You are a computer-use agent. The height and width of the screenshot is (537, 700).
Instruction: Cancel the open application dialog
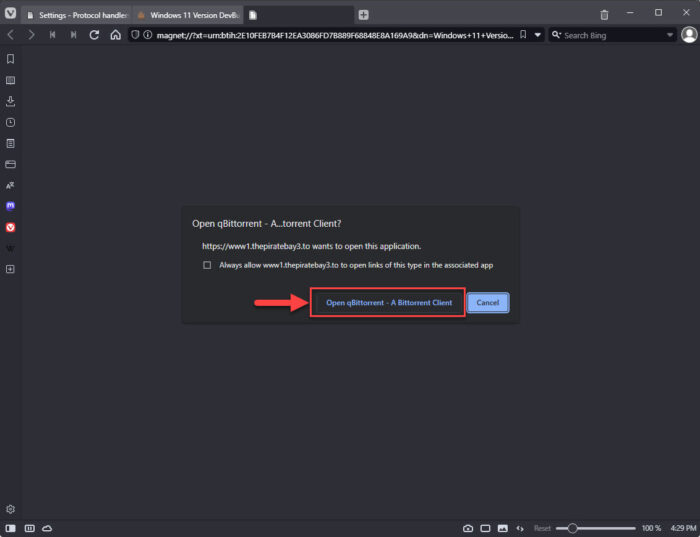click(488, 302)
